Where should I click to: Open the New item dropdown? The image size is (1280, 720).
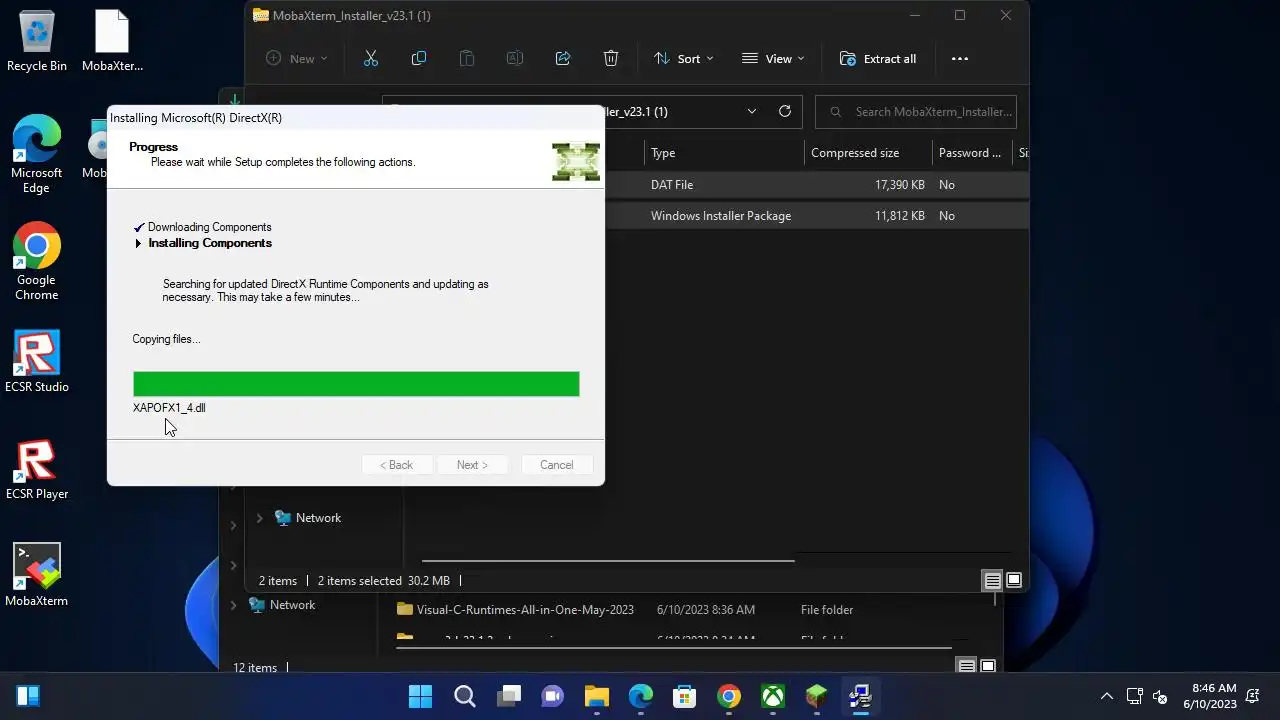coord(297,59)
